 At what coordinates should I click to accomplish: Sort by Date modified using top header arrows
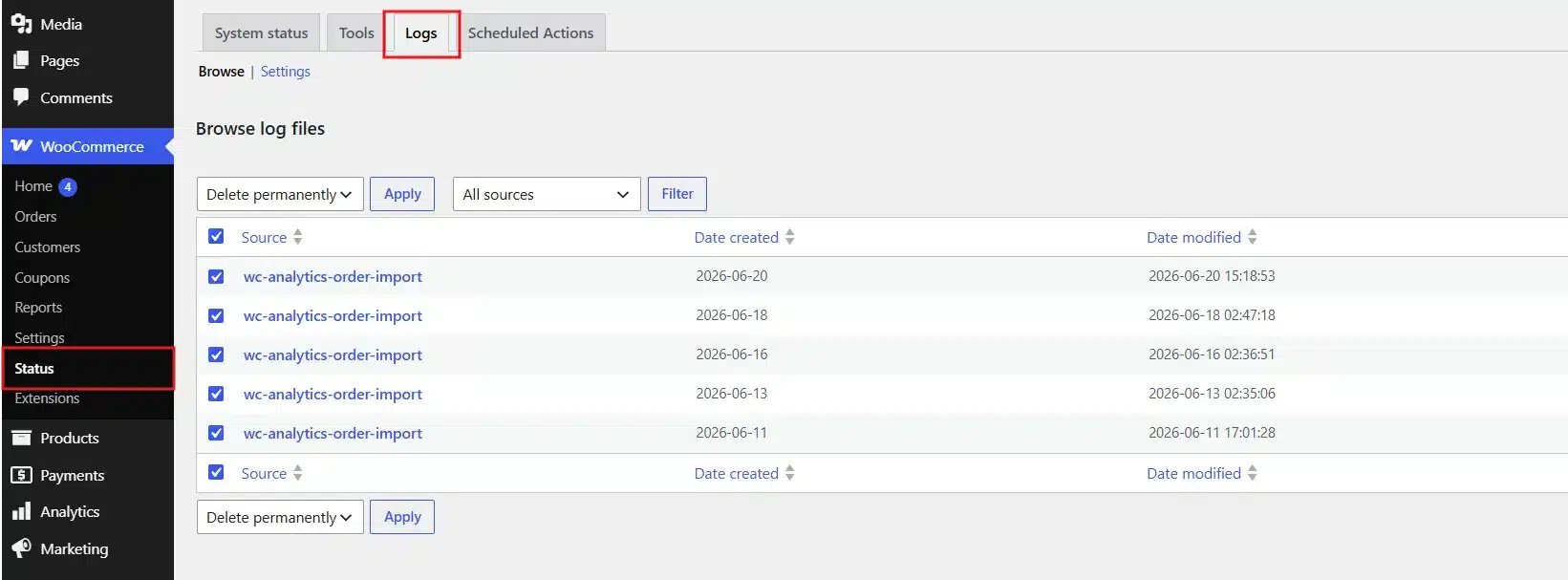coord(1253,237)
